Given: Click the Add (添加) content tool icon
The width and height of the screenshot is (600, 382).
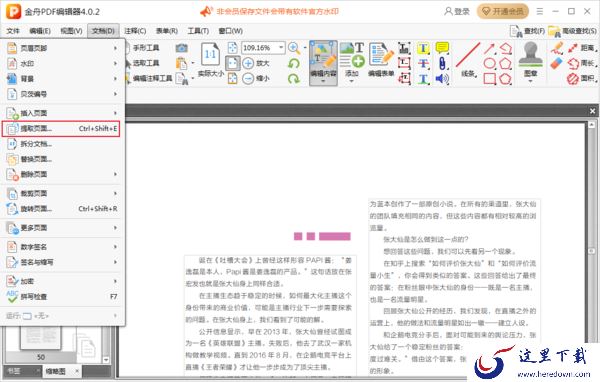Looking at the screenshot, I should tap(352, 56).
